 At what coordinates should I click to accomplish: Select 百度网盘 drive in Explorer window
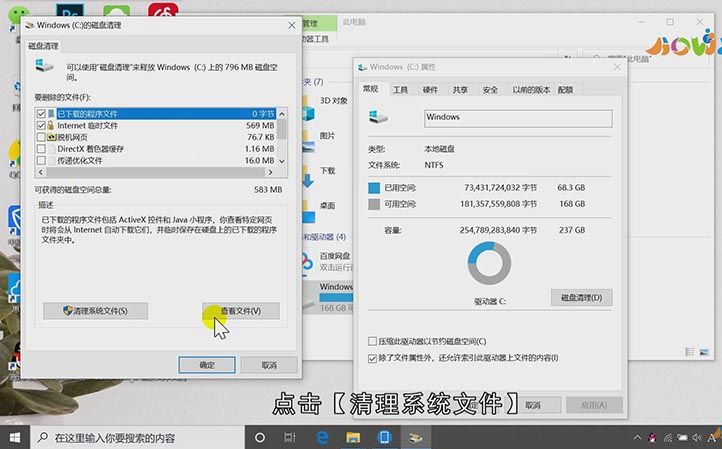pos(335,256)
